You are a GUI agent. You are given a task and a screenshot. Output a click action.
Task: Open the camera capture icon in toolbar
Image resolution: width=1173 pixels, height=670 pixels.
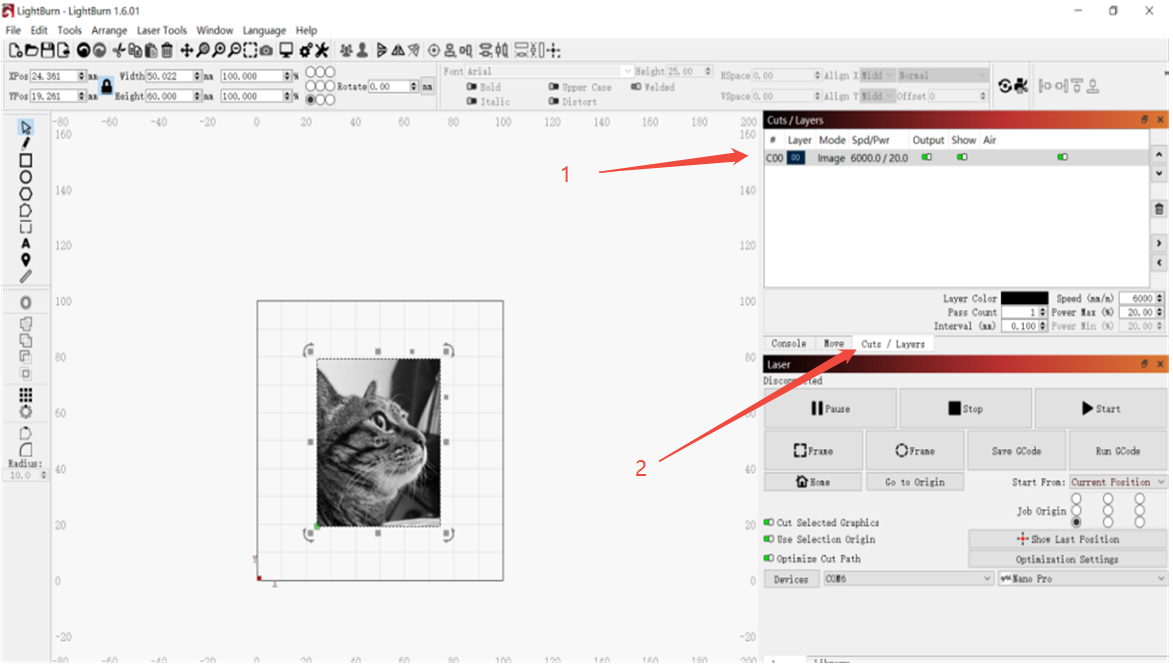266,50
